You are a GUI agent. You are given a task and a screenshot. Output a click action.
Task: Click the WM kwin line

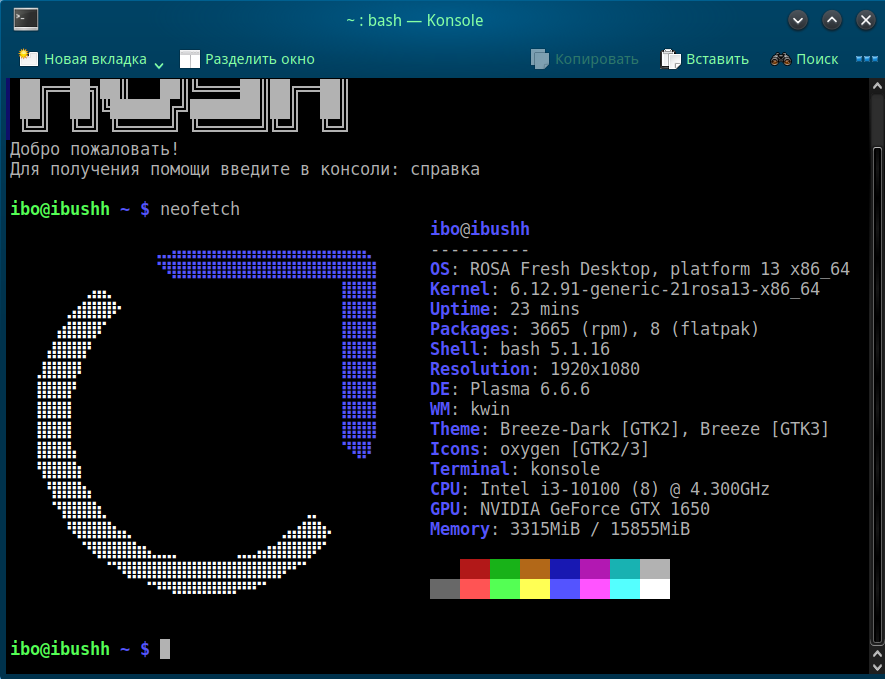tap(470, 409)
